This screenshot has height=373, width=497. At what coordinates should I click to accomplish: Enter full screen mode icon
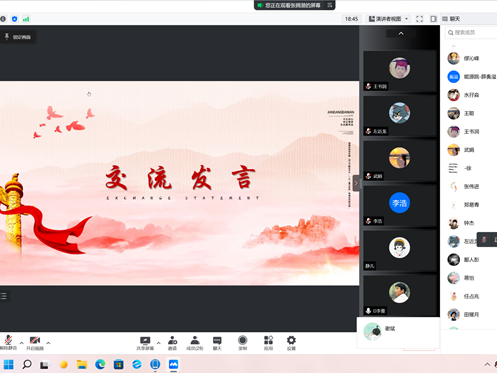[419, 19]
